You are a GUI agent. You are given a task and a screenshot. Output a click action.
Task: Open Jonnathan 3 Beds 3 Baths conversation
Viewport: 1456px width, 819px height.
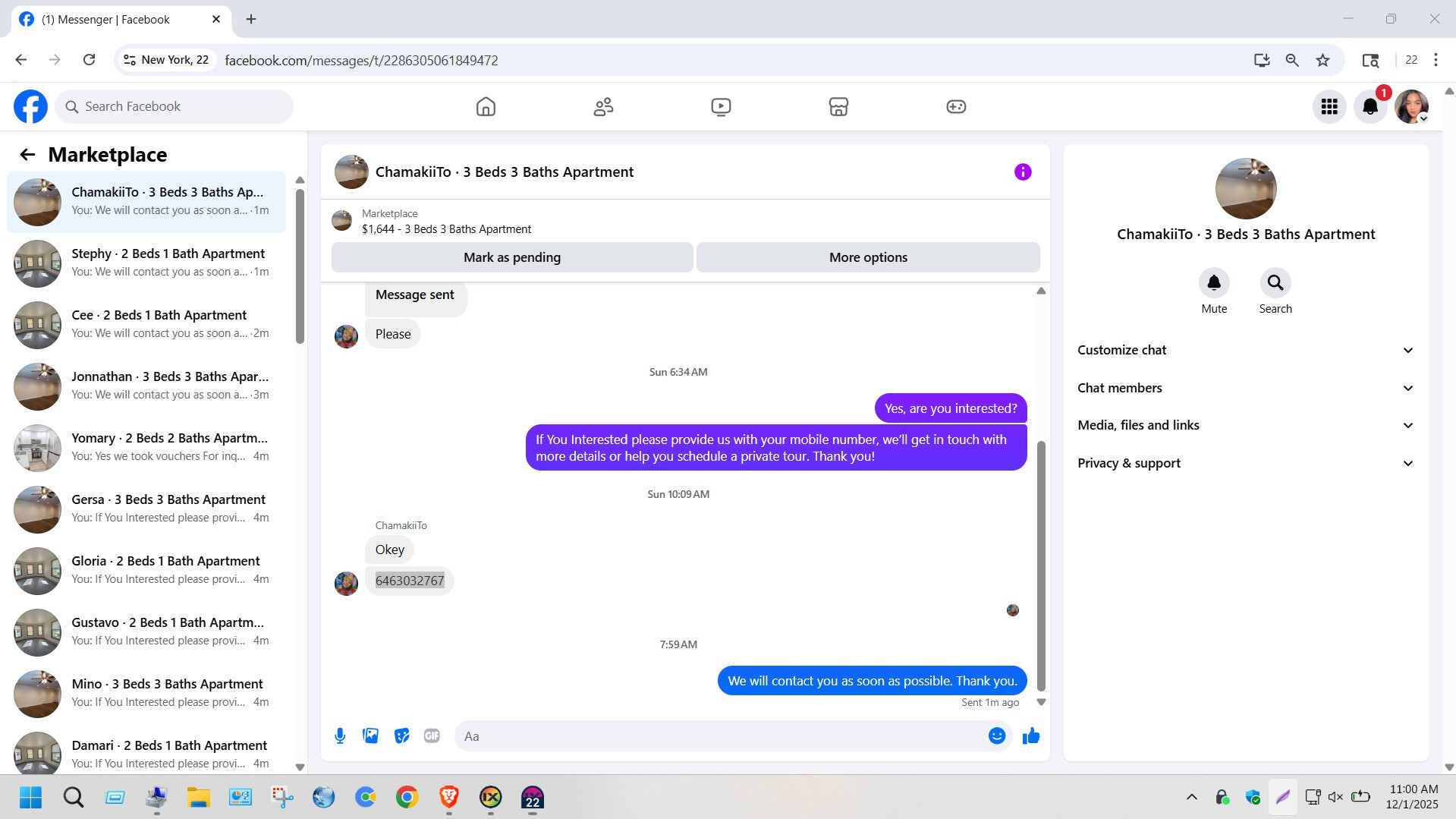coord(146,386)
